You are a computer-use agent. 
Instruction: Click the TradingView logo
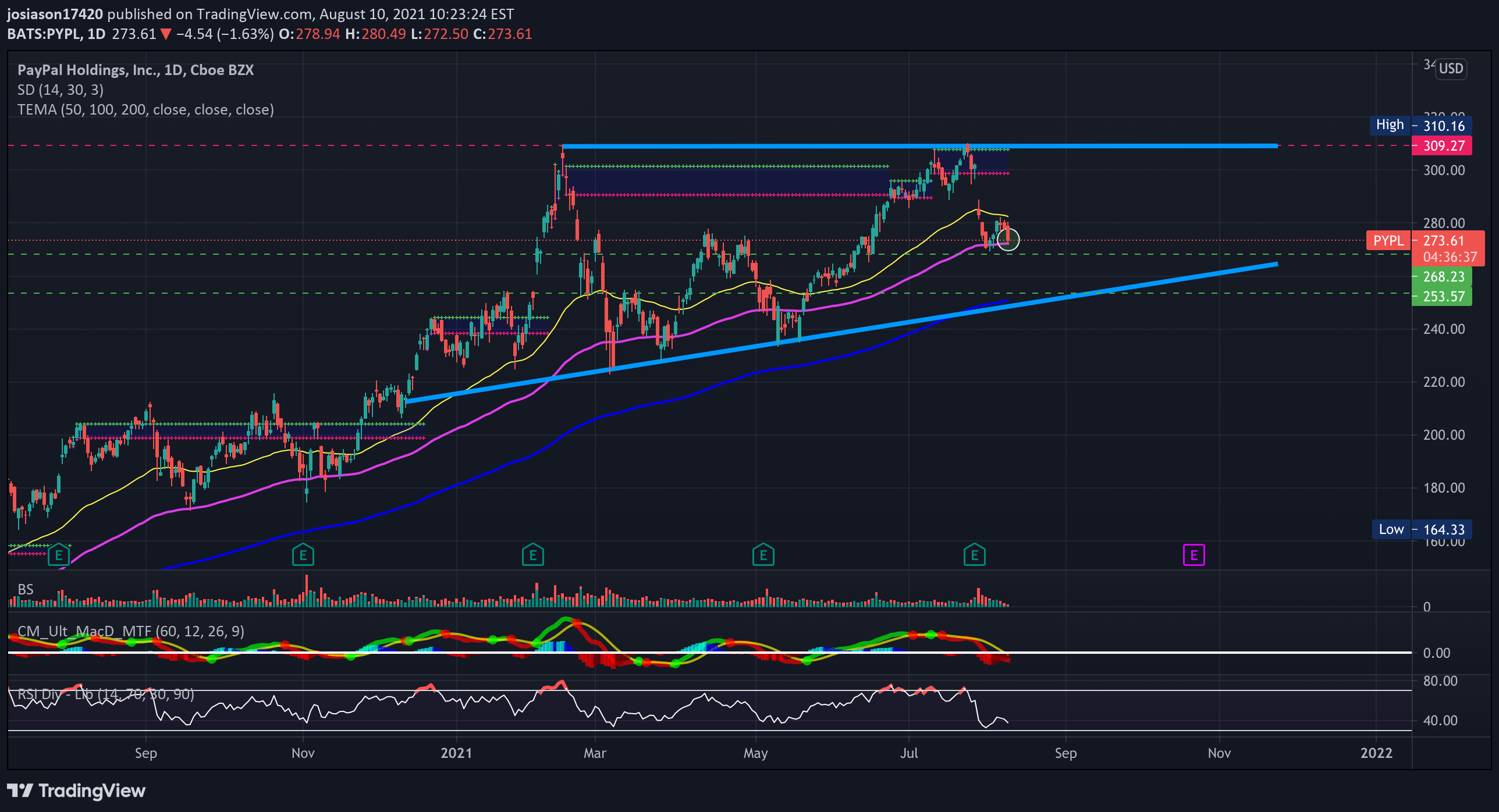click(x=76, y=790)
